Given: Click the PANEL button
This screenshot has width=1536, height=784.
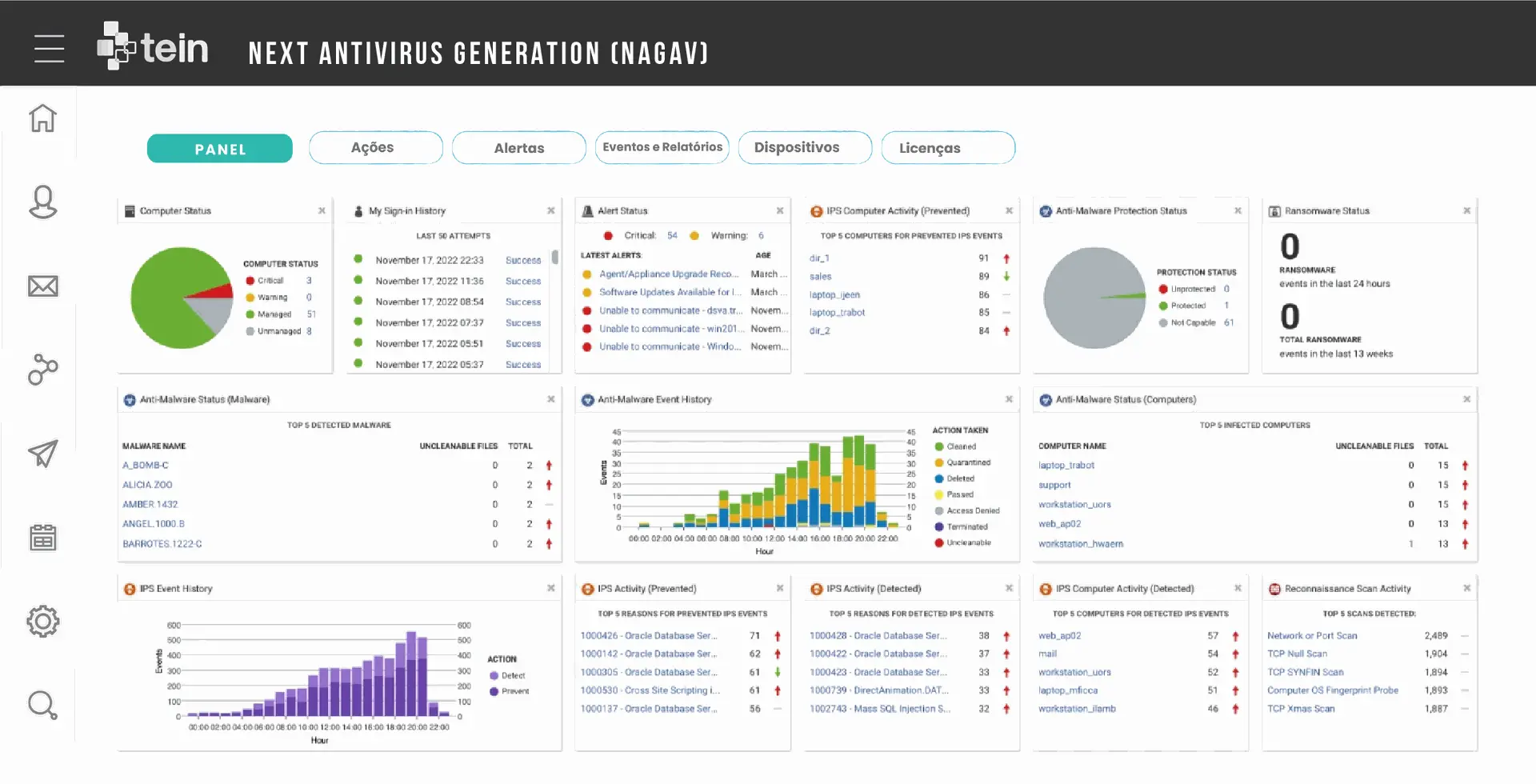Looking at the screenshot, I should tap(220, 149).
